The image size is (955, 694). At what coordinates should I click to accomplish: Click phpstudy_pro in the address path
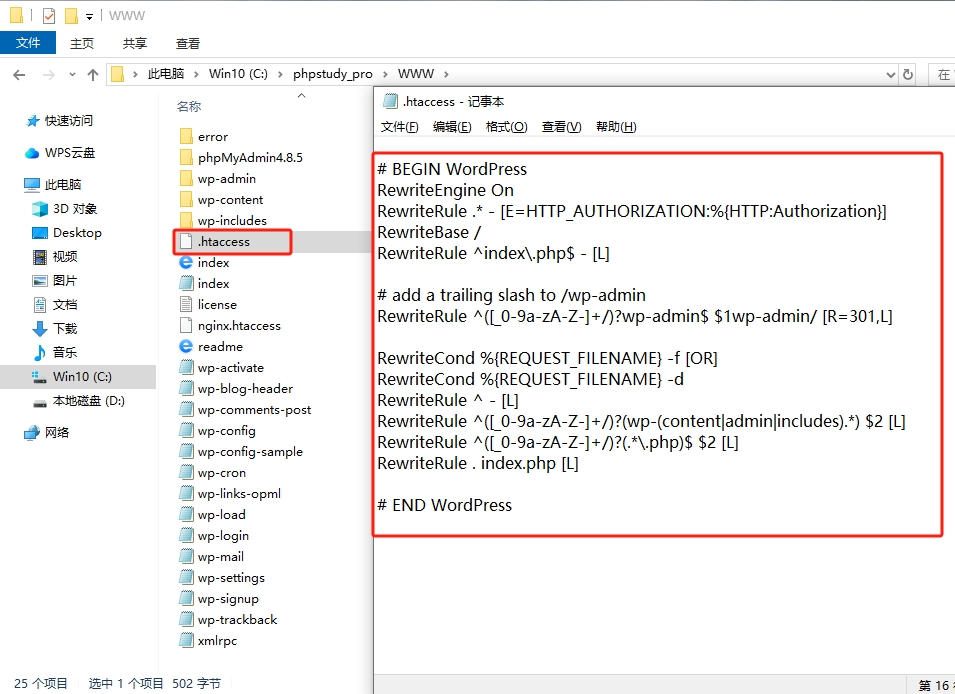point(333,74)
